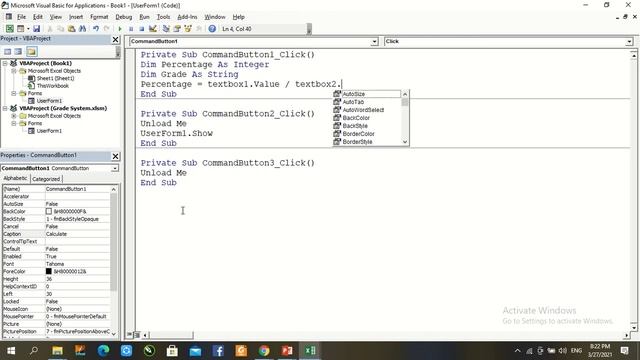This screenshot has width=640, height=360.
Task: Collapse the VBAProject (Book1) tree node
Action: [5, 63]
